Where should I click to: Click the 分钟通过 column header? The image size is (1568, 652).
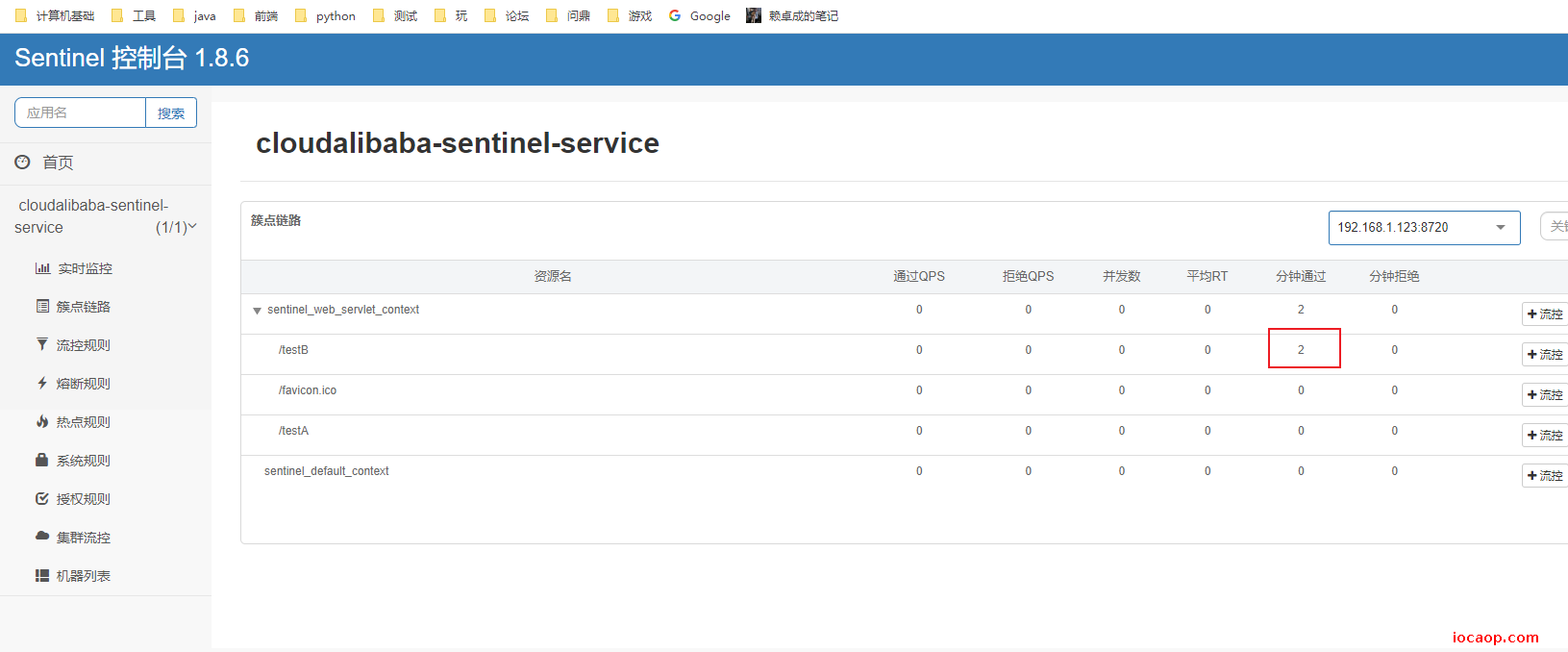click(1301, 276)
